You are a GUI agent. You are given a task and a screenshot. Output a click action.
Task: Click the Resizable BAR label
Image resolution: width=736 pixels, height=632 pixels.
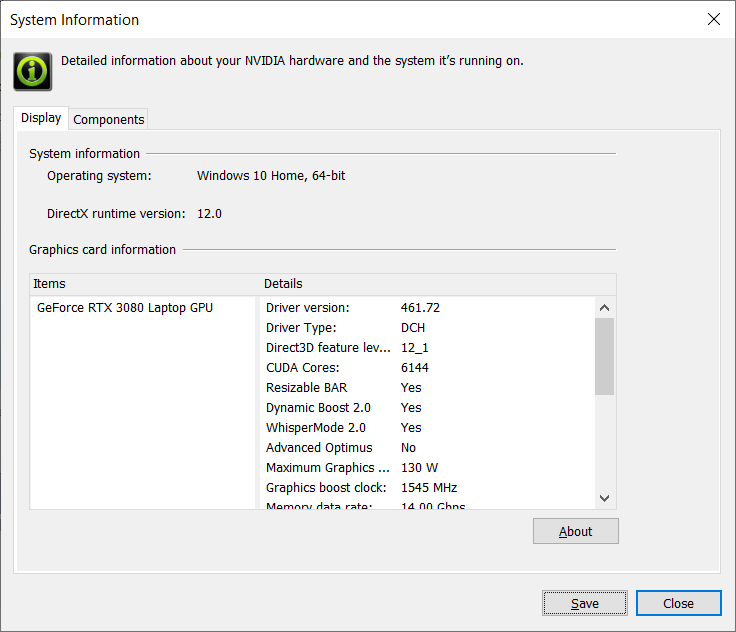(307, 388)
